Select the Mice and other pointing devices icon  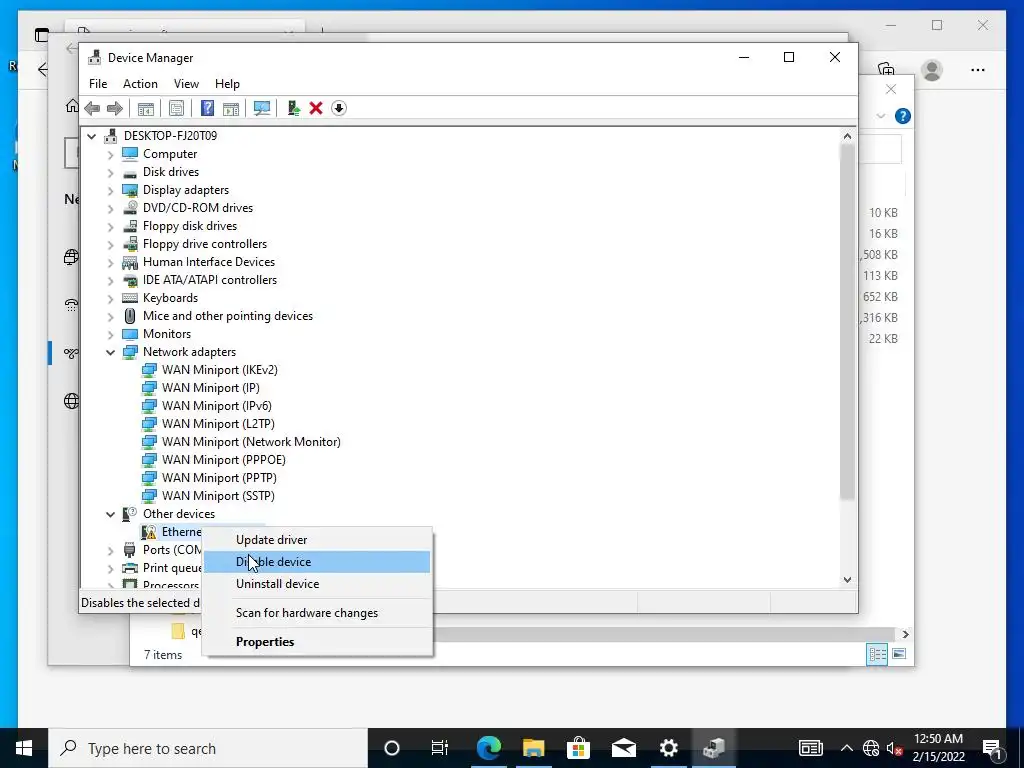(130, 316)
